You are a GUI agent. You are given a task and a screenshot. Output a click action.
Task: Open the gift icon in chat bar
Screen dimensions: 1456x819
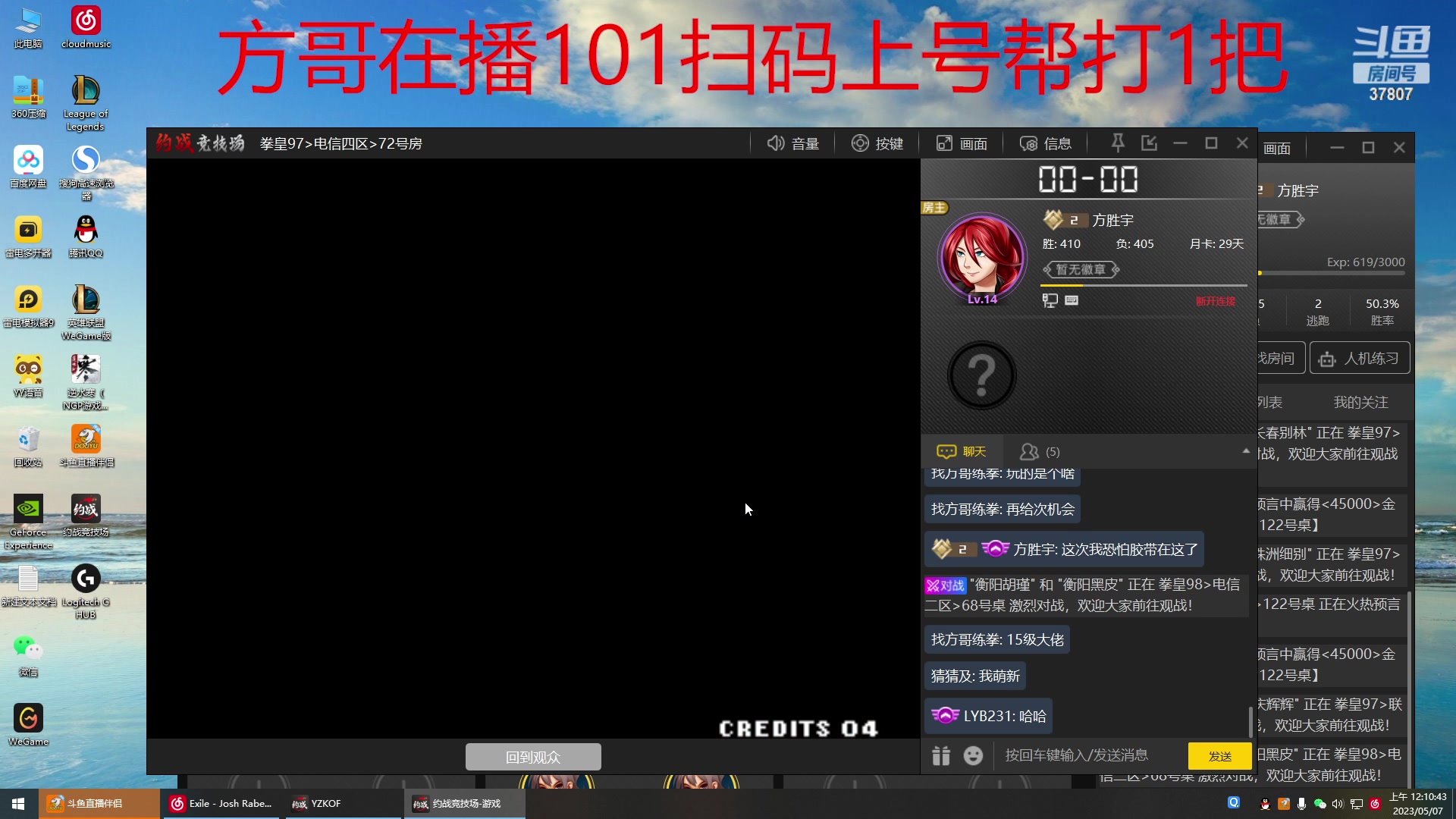coord(941,755)
